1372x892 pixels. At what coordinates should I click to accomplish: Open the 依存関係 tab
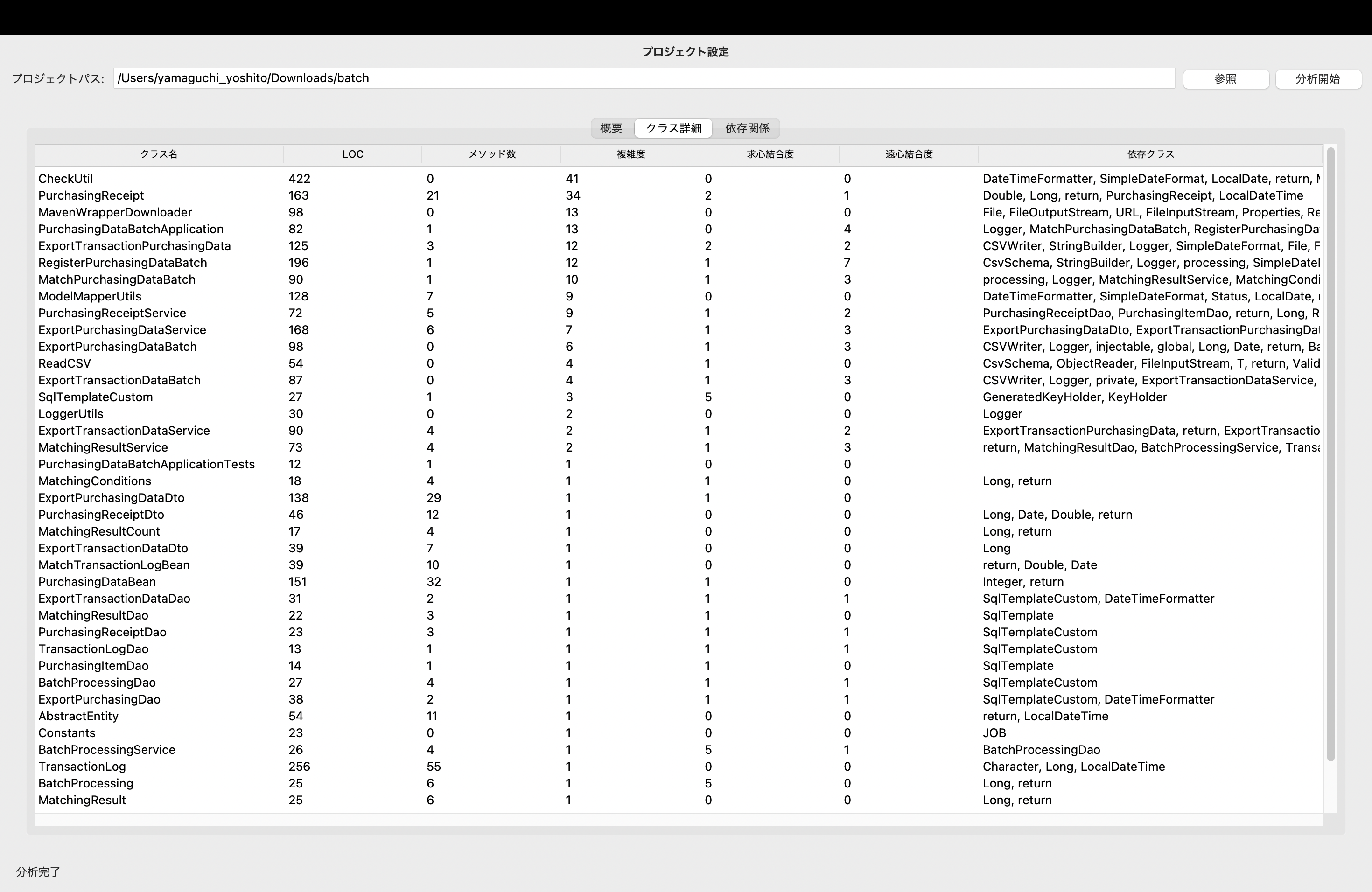coord(747,128)
